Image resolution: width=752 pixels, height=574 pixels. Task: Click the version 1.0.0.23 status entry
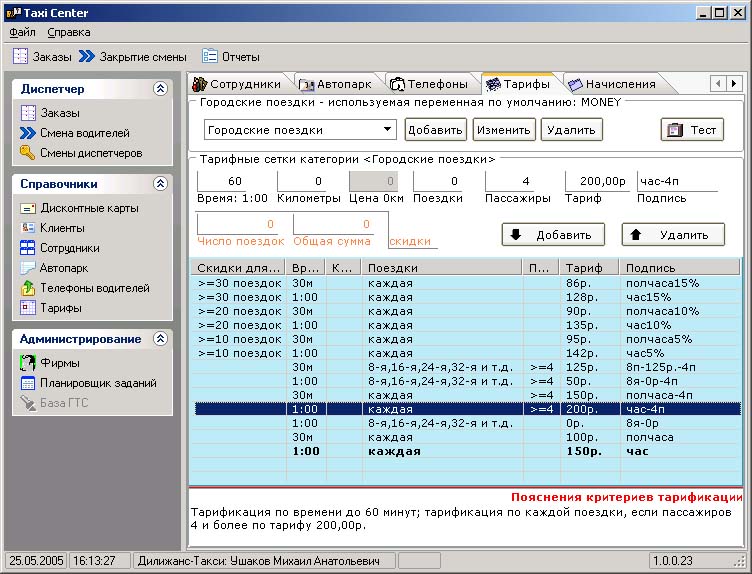coord(673,560)
